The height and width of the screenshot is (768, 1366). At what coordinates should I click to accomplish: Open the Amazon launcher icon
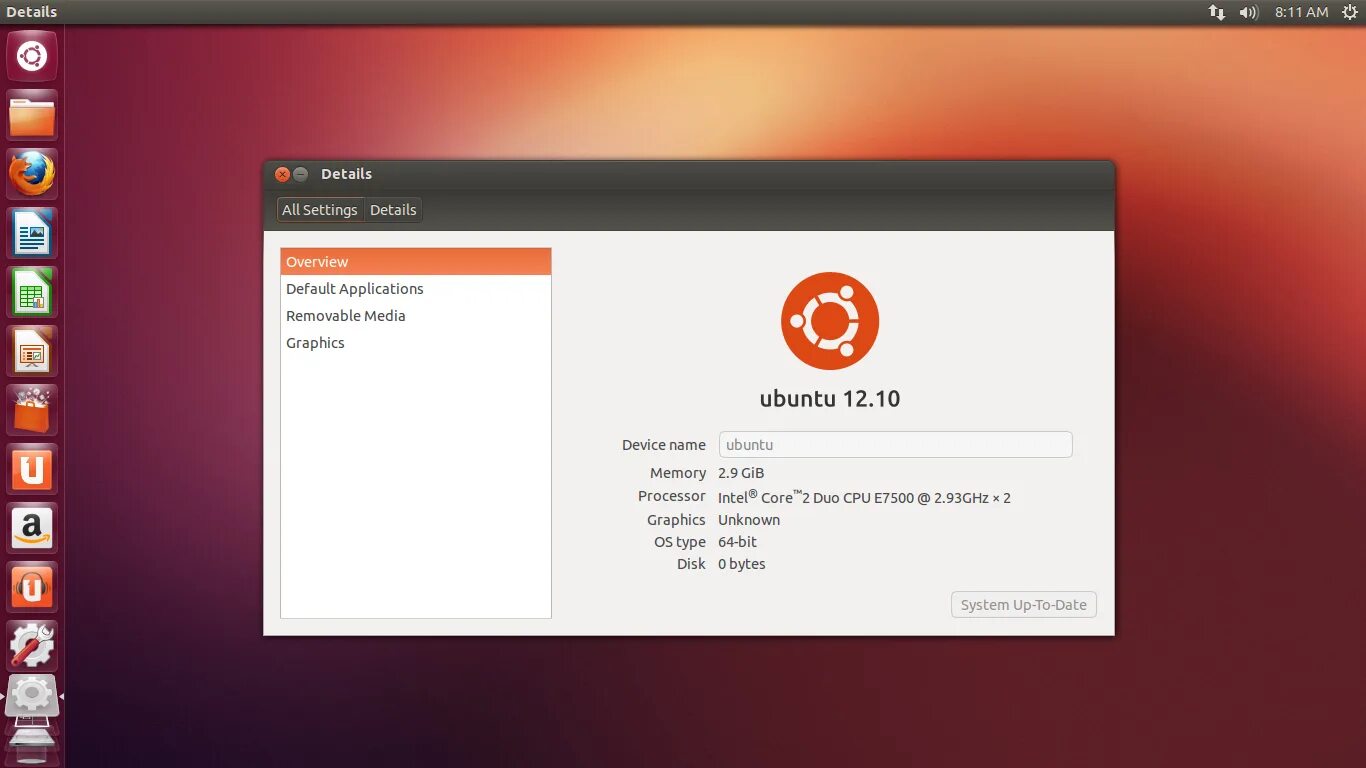pos(32,528)
